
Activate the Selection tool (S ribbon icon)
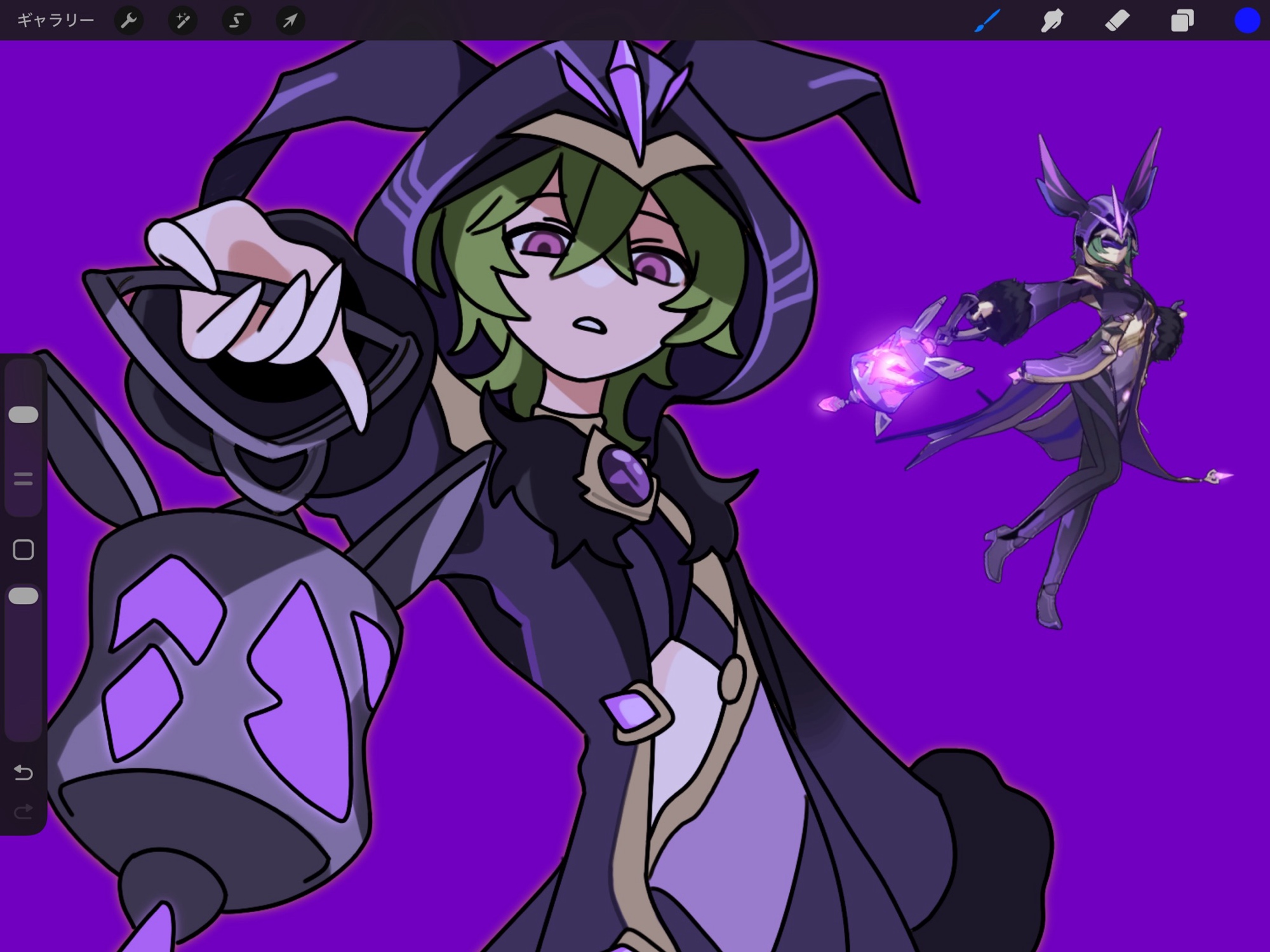pyautogui.click(x=236, y=21)
